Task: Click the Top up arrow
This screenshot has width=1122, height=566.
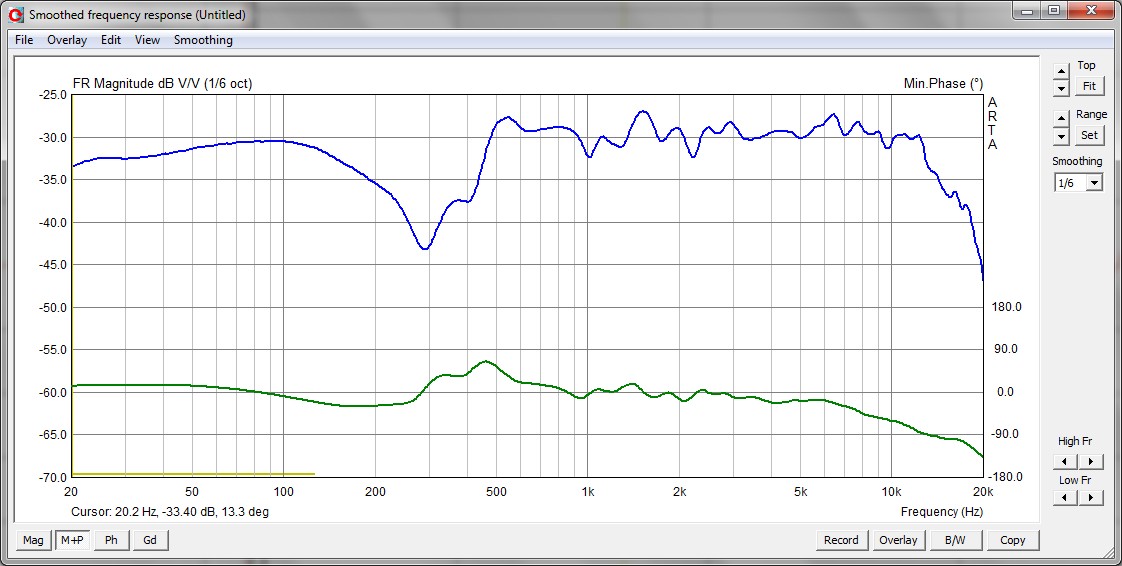Action: (1061, 70)
